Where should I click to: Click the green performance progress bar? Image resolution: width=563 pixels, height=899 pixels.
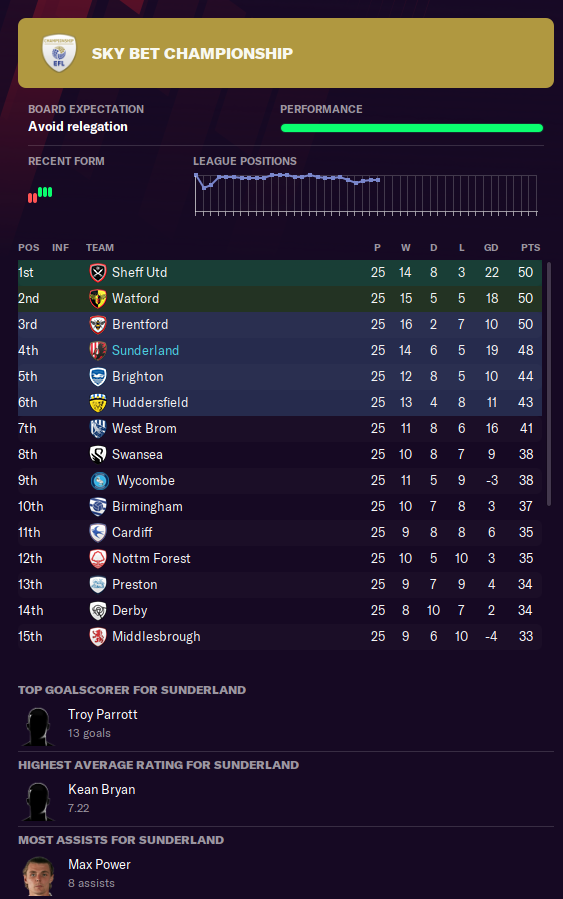click(x=412, y=128)
